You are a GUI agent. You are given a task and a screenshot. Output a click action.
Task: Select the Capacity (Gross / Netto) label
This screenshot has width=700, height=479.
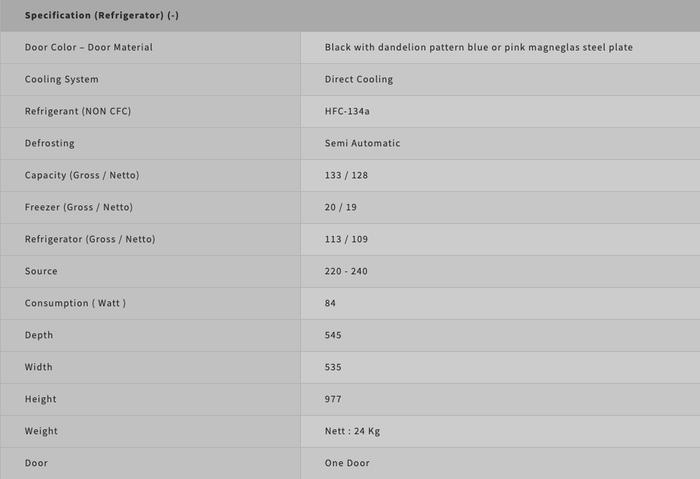tap(82, 175)
